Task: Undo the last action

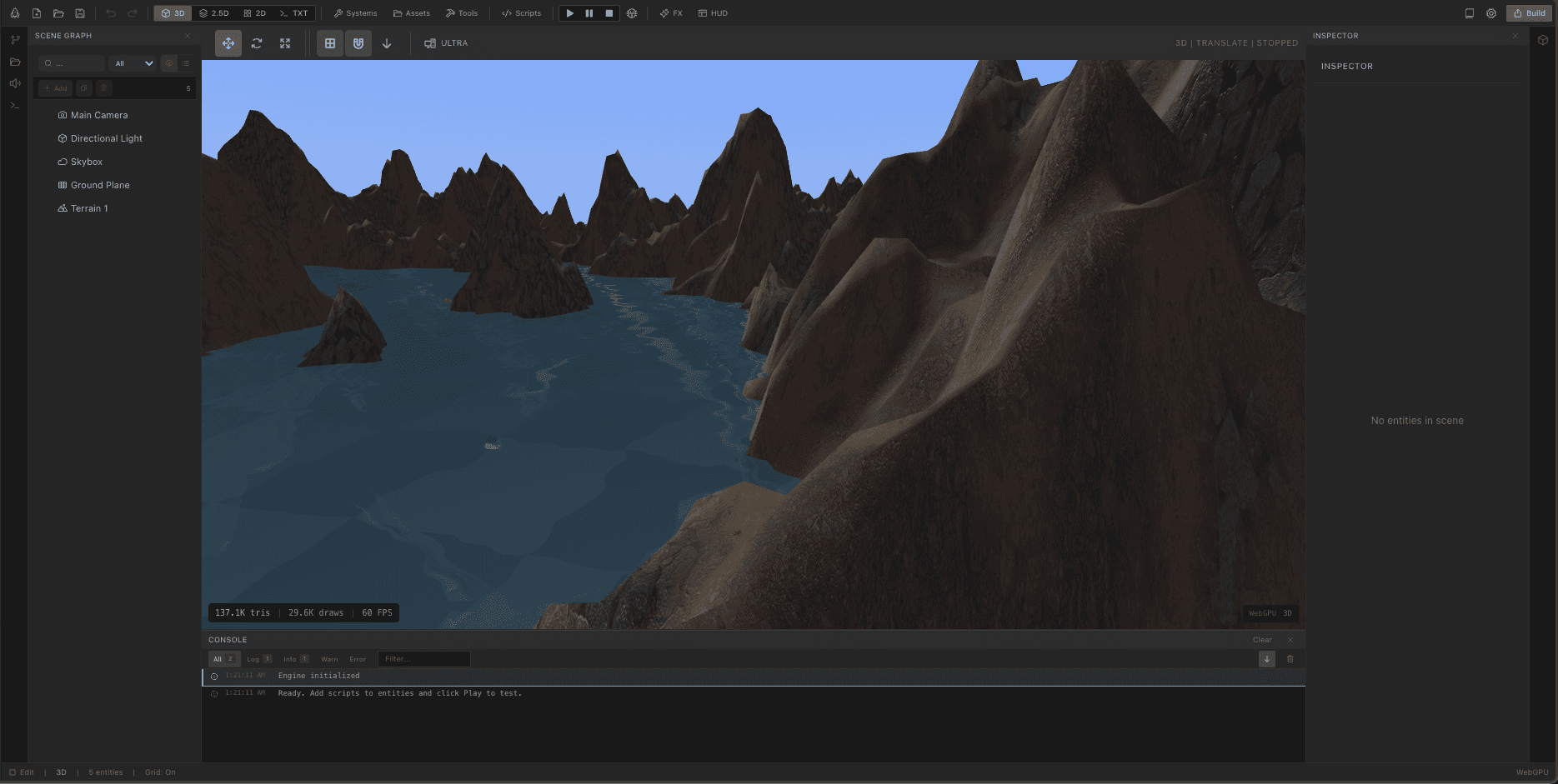Action: tap(111, 13)
